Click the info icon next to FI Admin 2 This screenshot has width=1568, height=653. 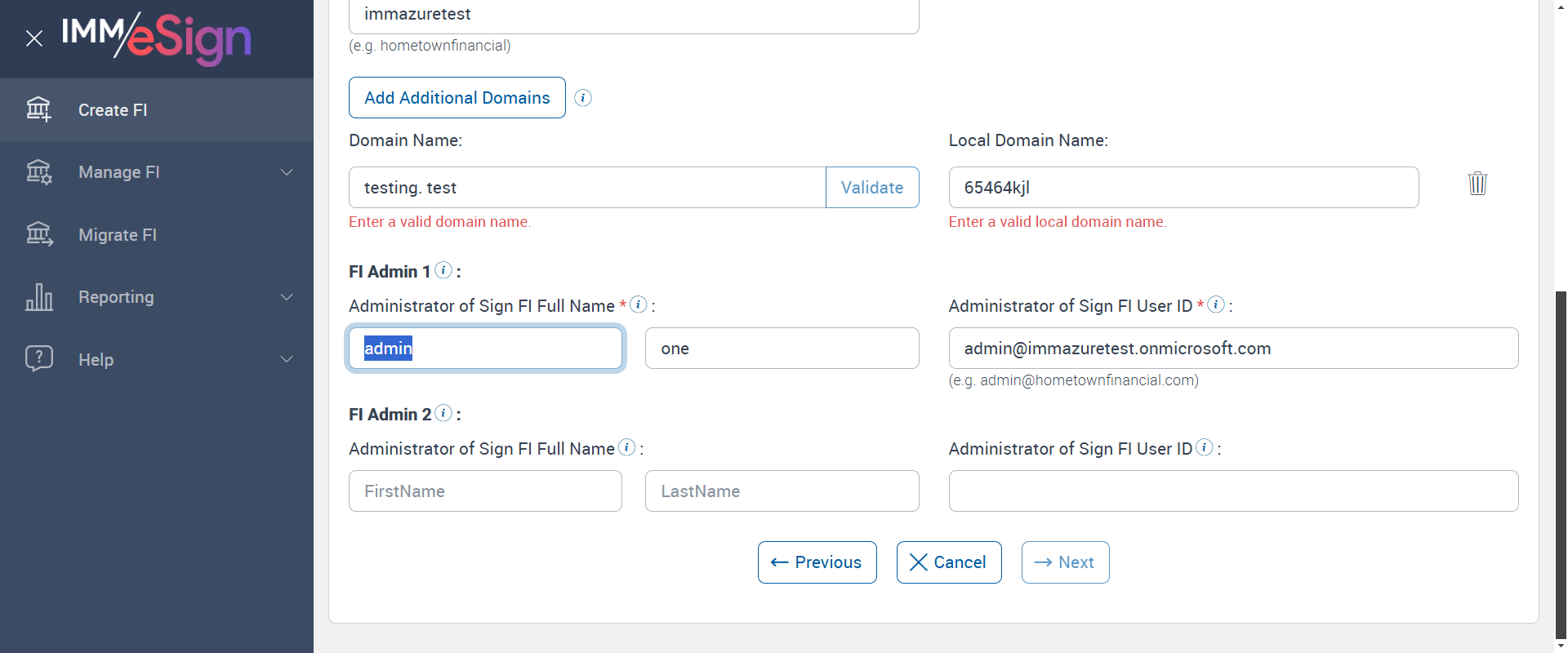[x=443, y=413]
